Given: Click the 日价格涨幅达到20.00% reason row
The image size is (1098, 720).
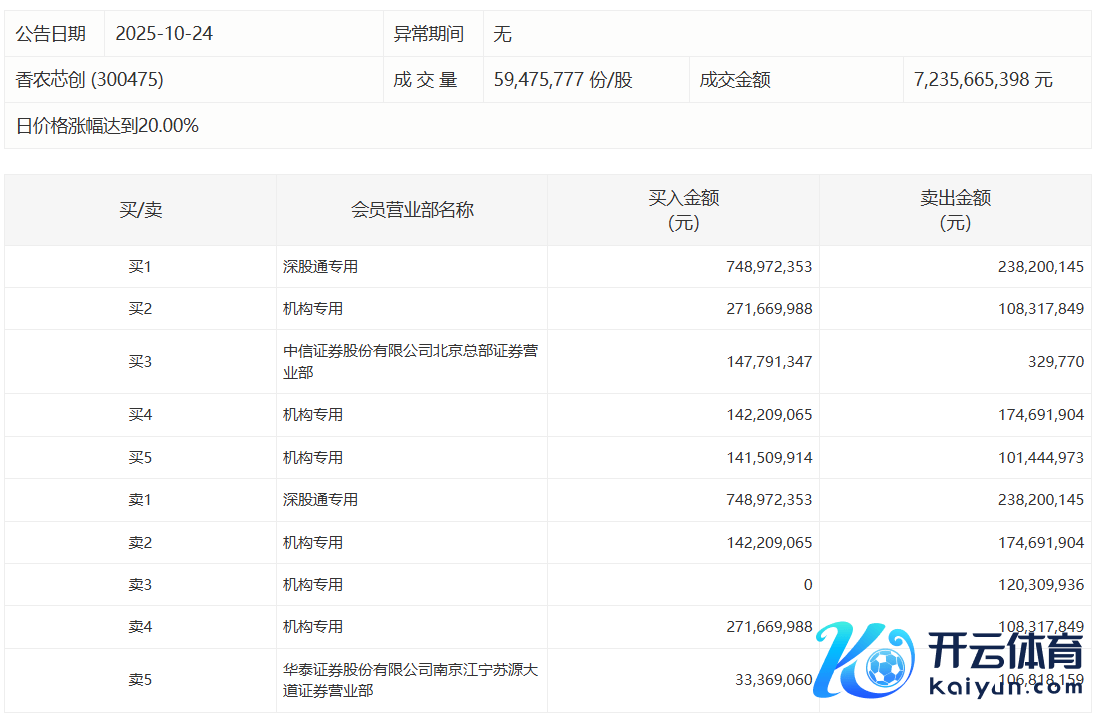Looking at the screenshot, I should 107,126.
